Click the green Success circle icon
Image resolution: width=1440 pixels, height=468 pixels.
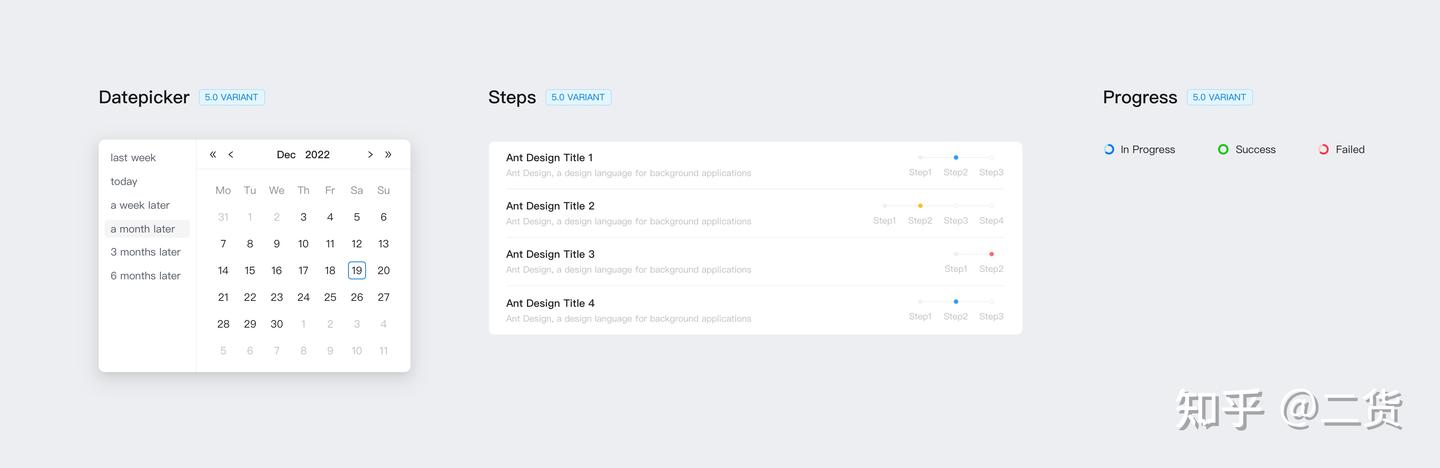[x=1223, y=149]
